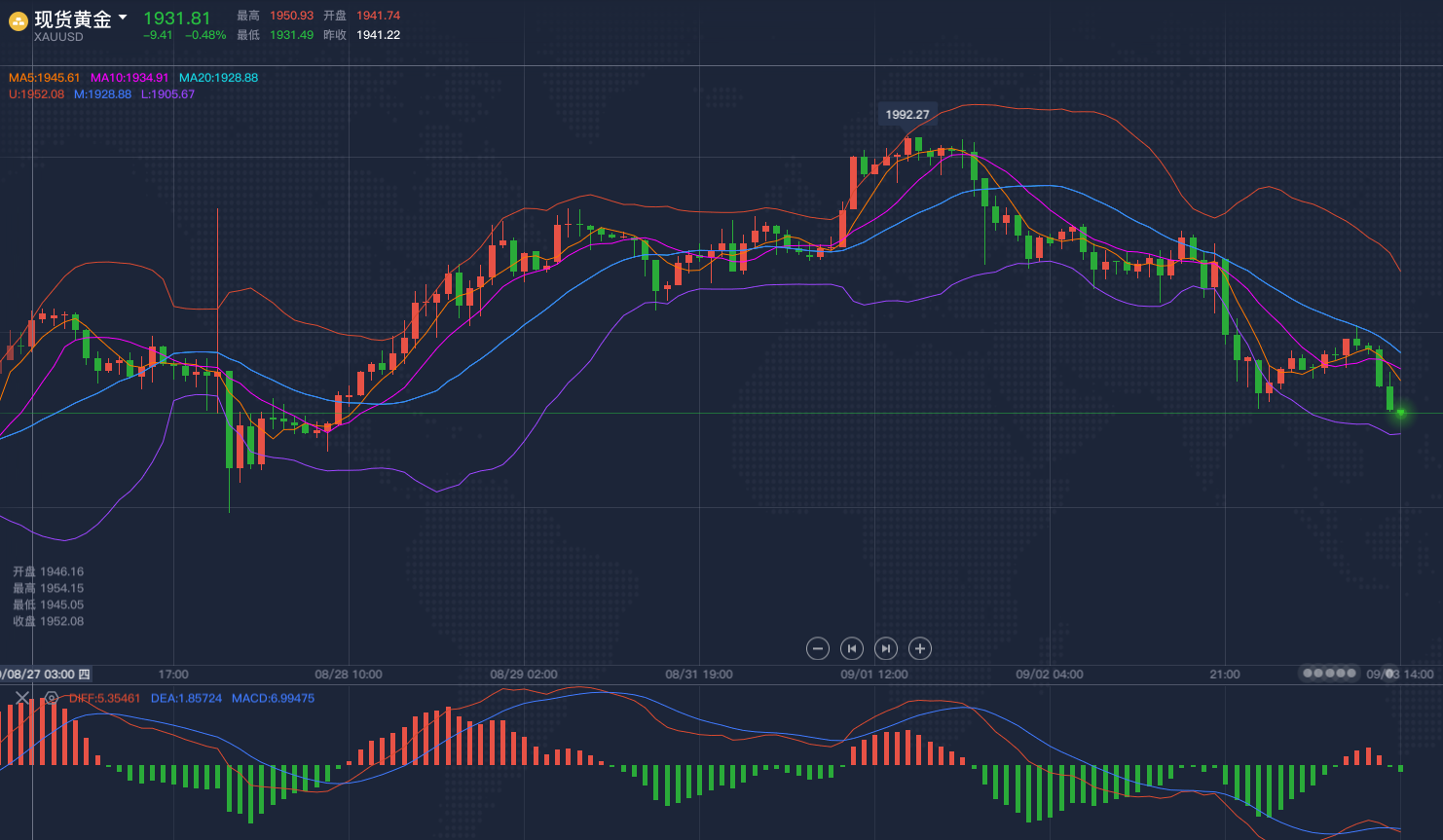Viewport: 1443px width, 840px height.
Task: Click the Bollinger L:1905.67 label
Action: pos(167,94)
